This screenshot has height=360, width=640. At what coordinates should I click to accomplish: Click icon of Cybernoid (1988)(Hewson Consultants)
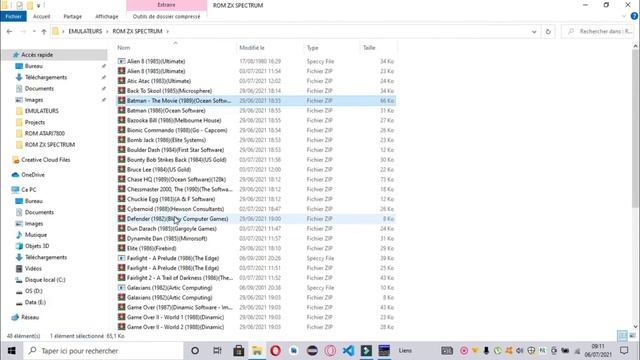[x=121, y=209]
